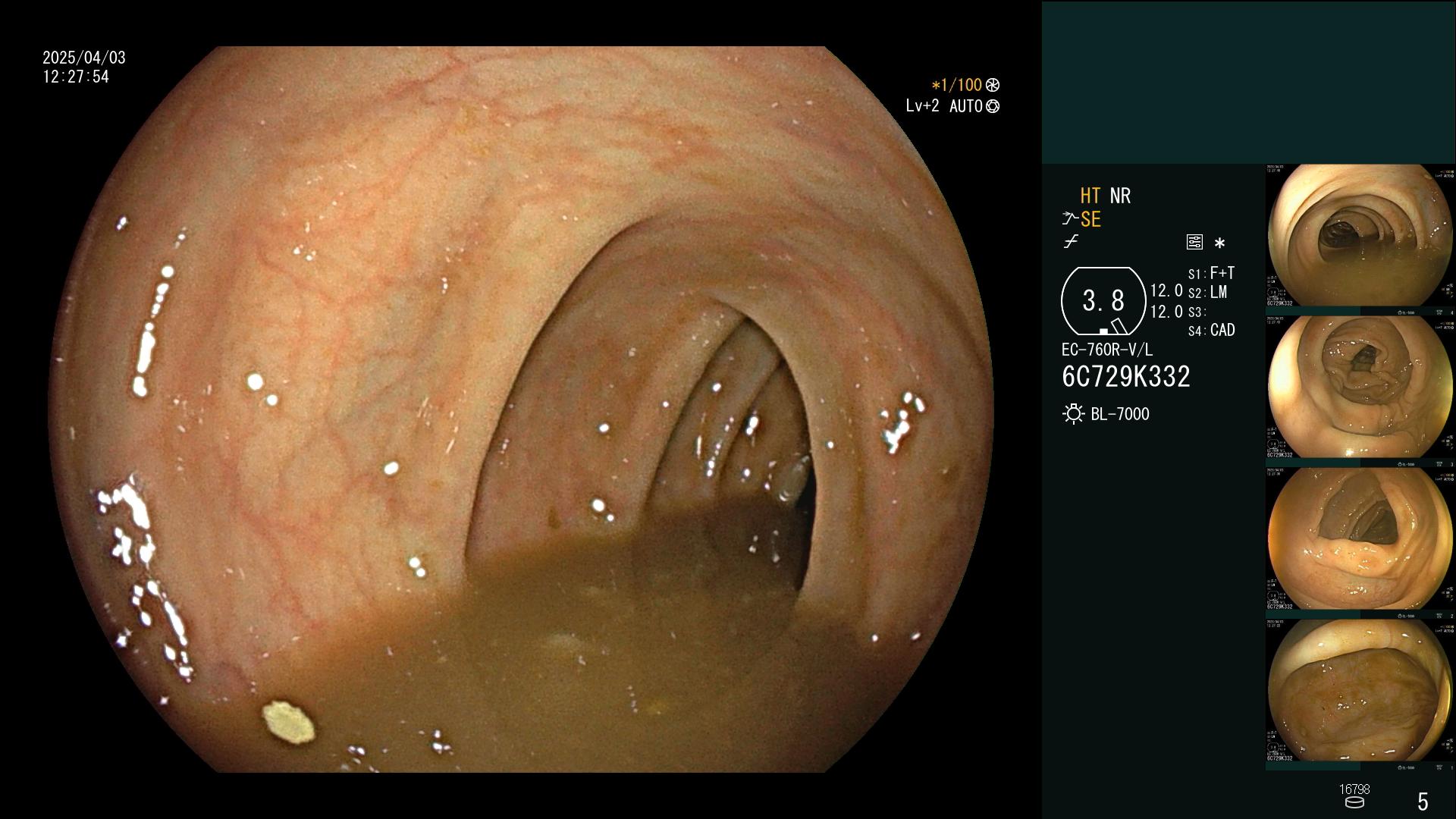Image resolution: width=1456 pixels, height=819 pixels.
Task: Click the main live endoscopic image
Action: (x=522, y=409)
